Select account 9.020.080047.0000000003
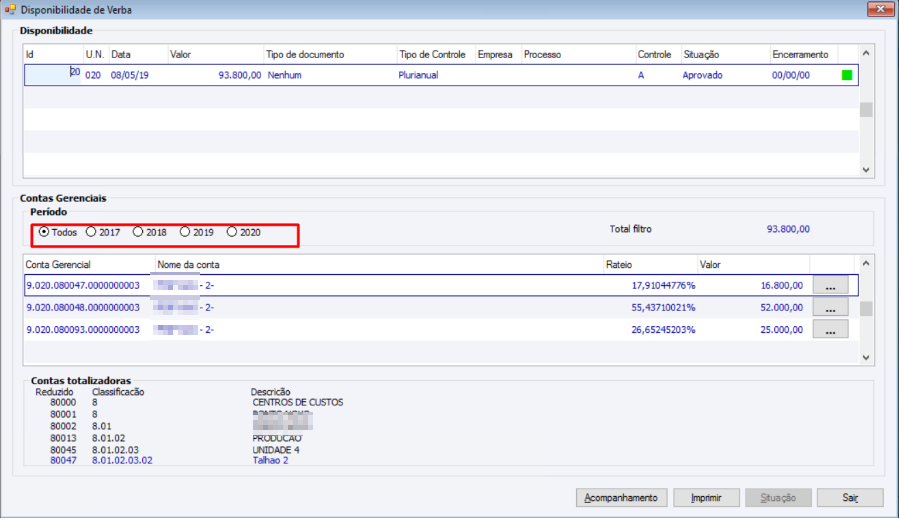 pyautogui.click(x=83, y=285)
